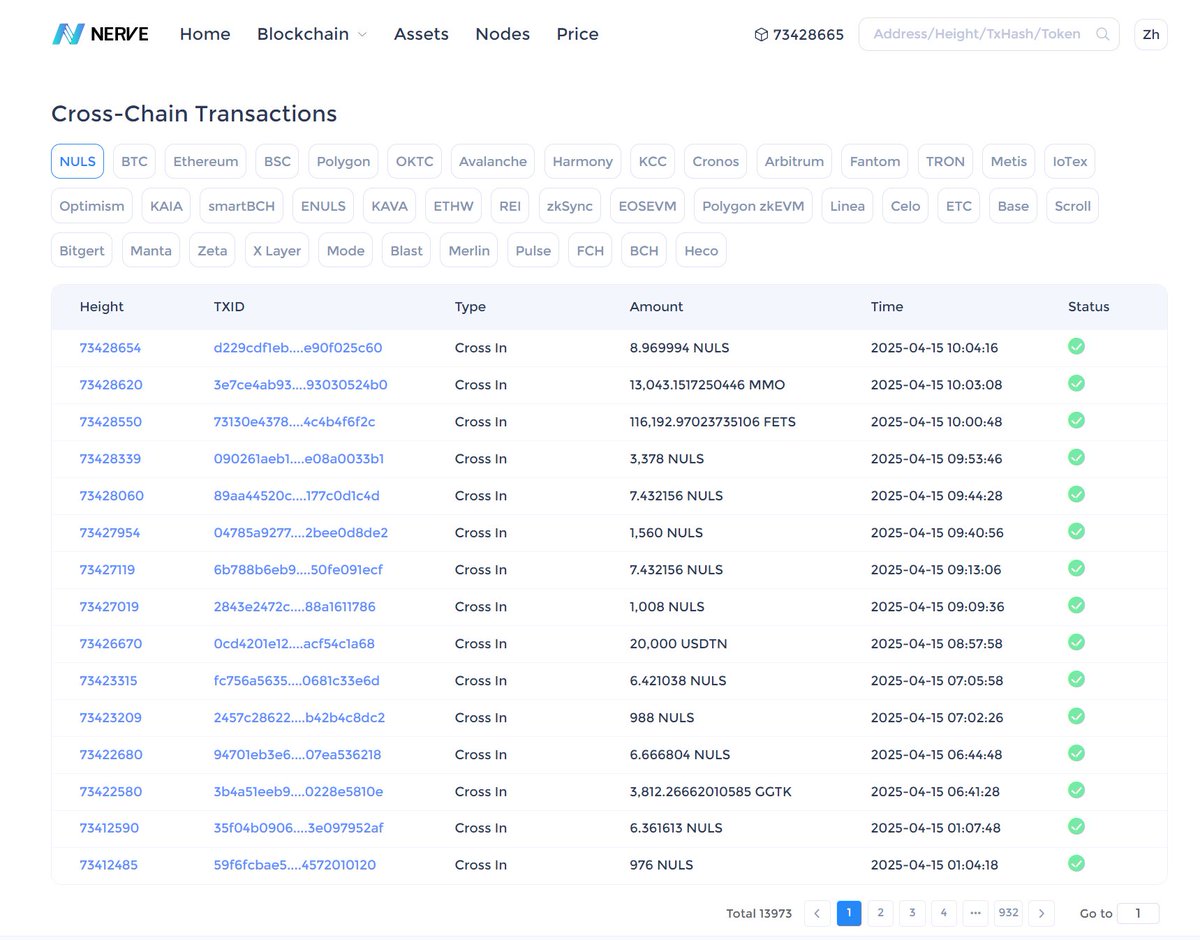Select the BTC chain filter

(134, 161)
